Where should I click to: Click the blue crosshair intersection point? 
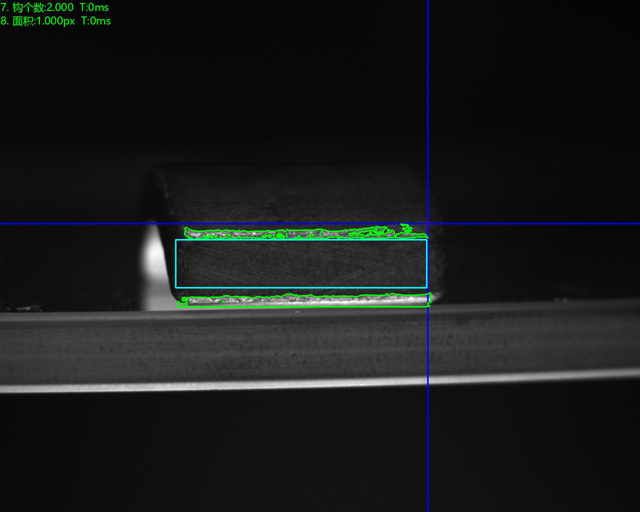pyautogui.click(x=428, y=223)
